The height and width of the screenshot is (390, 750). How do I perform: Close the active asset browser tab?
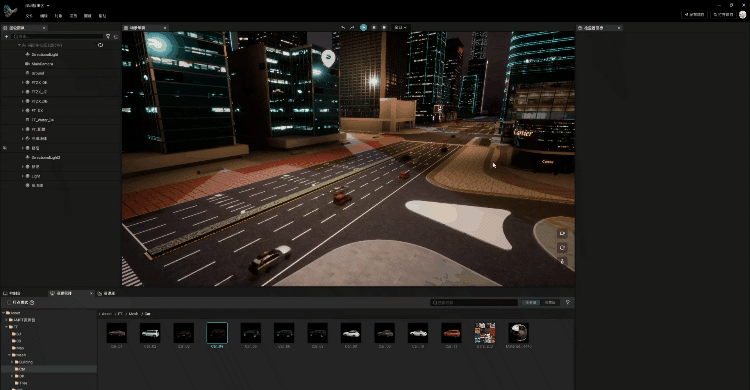tap(91, 293)
